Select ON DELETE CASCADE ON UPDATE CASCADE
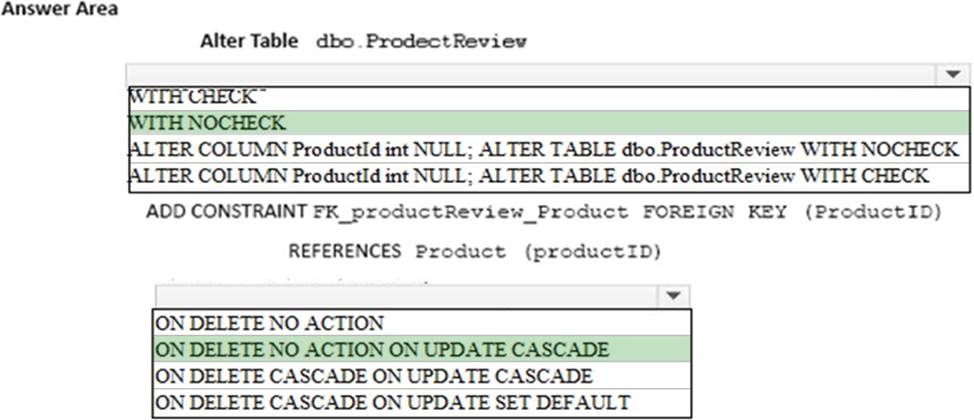This screenshot has width=974, height=420. pyautogui.click(x=422, y=376)
